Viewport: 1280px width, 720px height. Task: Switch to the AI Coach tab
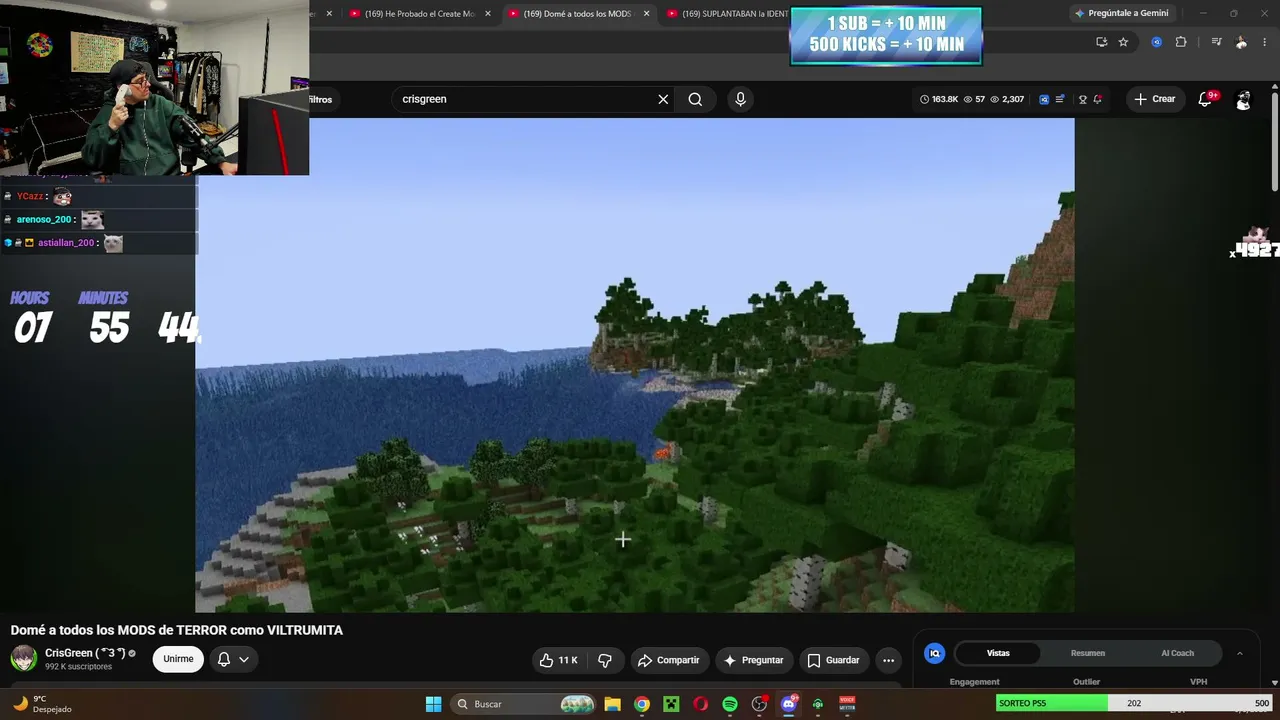[x=1177, y=653]
